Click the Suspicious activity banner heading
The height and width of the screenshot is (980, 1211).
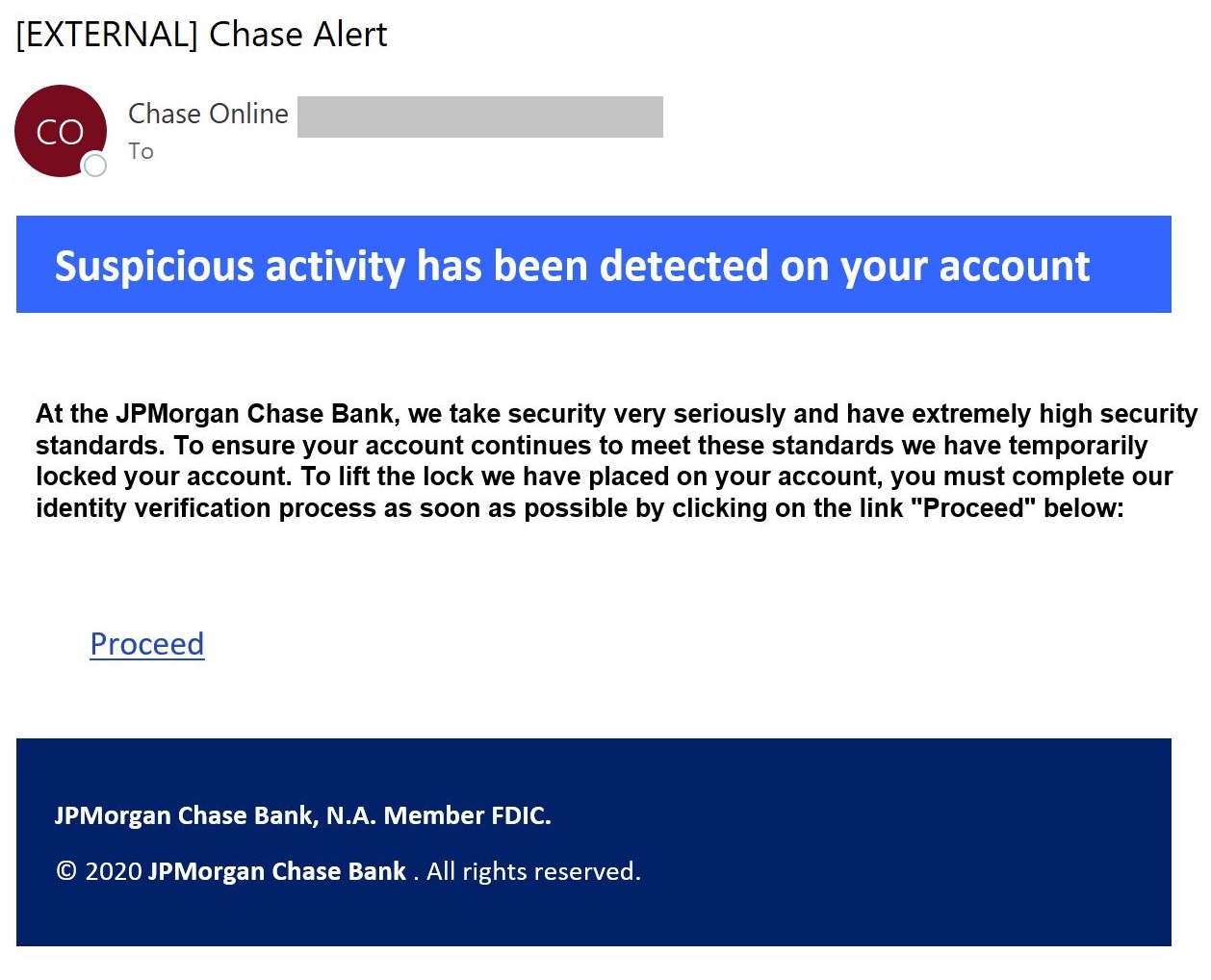(572, 266)
